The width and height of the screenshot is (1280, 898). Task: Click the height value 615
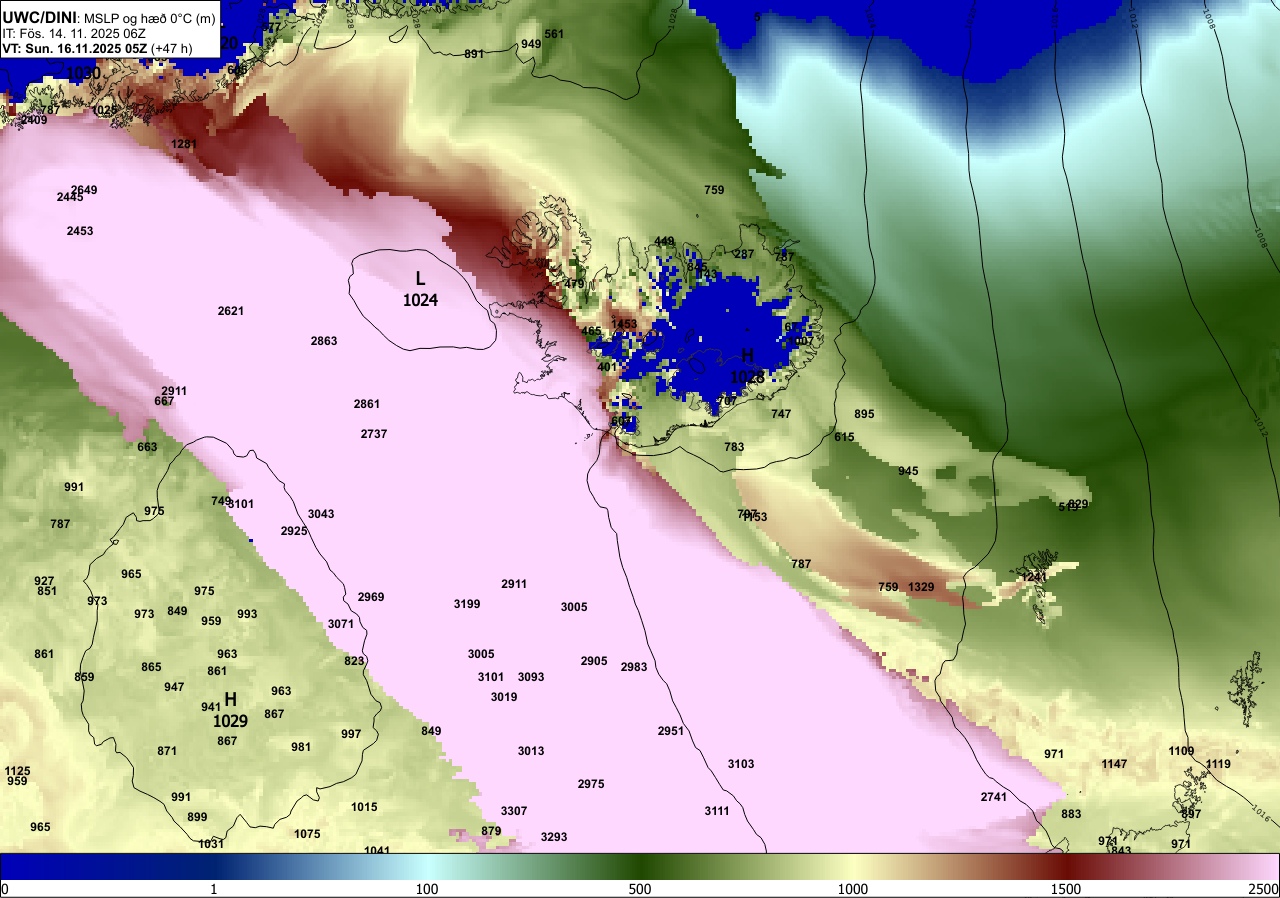coord(844,437)
